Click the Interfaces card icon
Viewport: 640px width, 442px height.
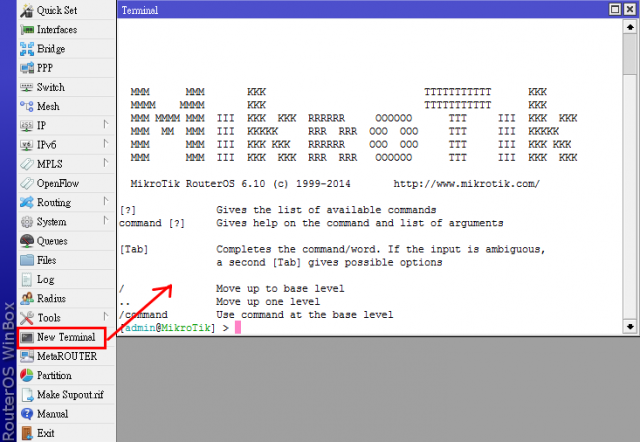click(x=27, y=30)
